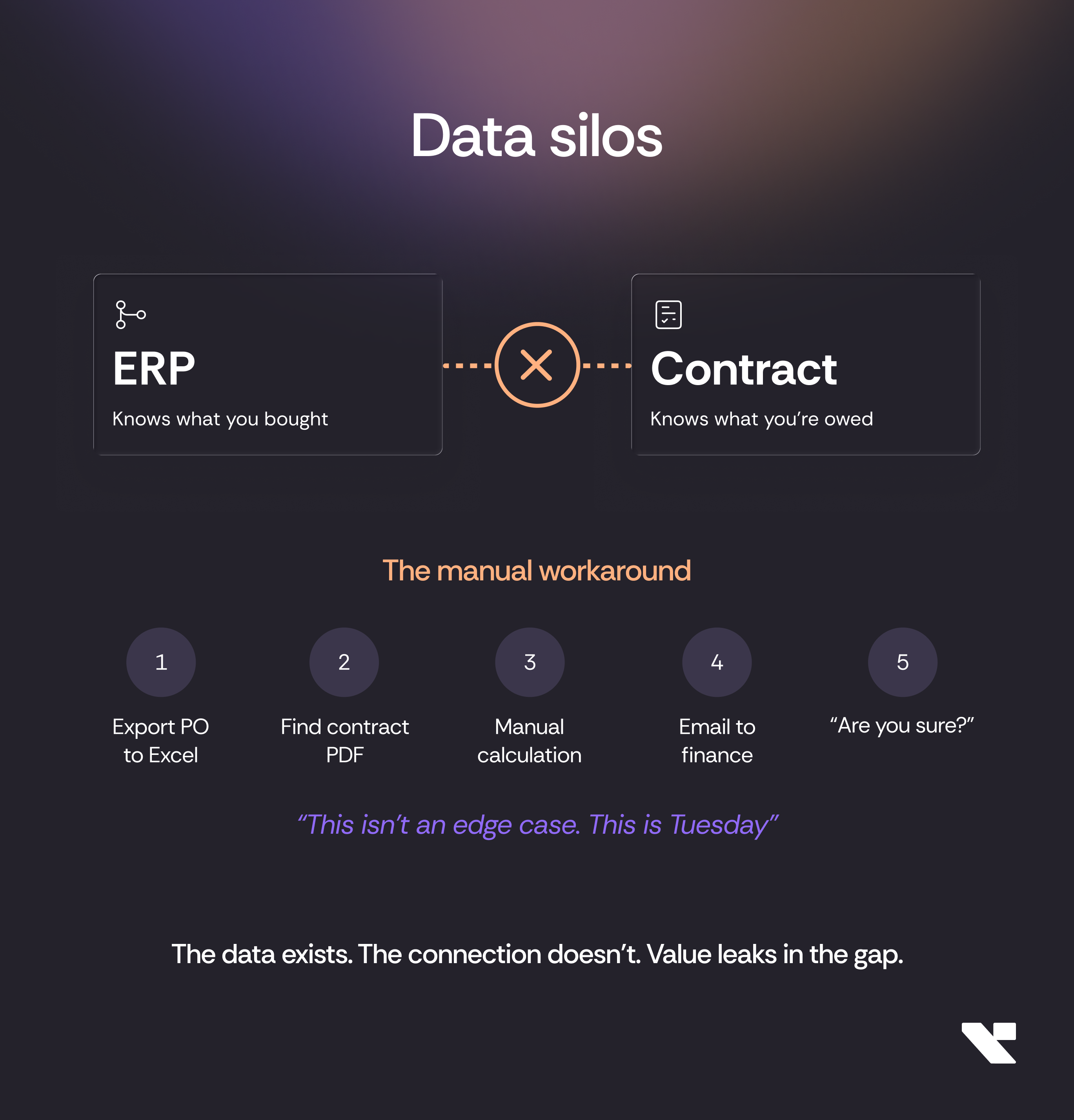Select the step 3 circle
1074x1120 pixels.
(x=530, y=662)
